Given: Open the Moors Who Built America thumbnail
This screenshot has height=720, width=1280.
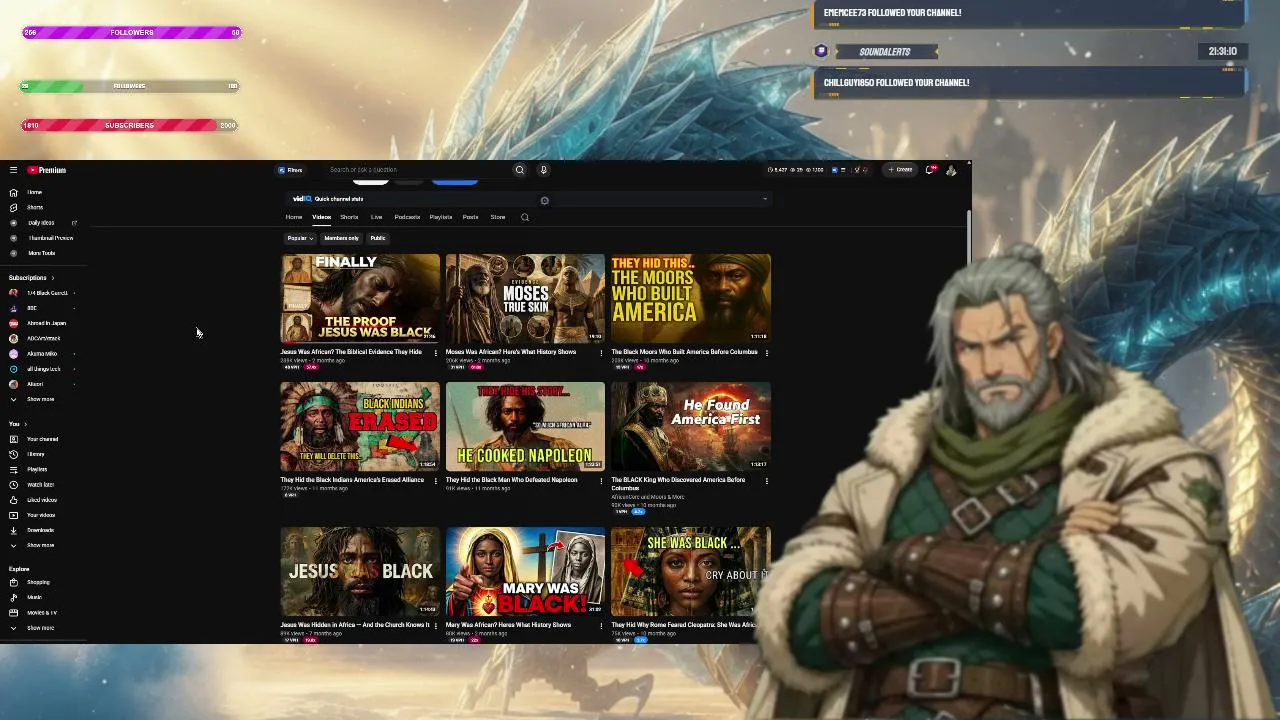Looking at the screenshot, I should pos(691,298).
